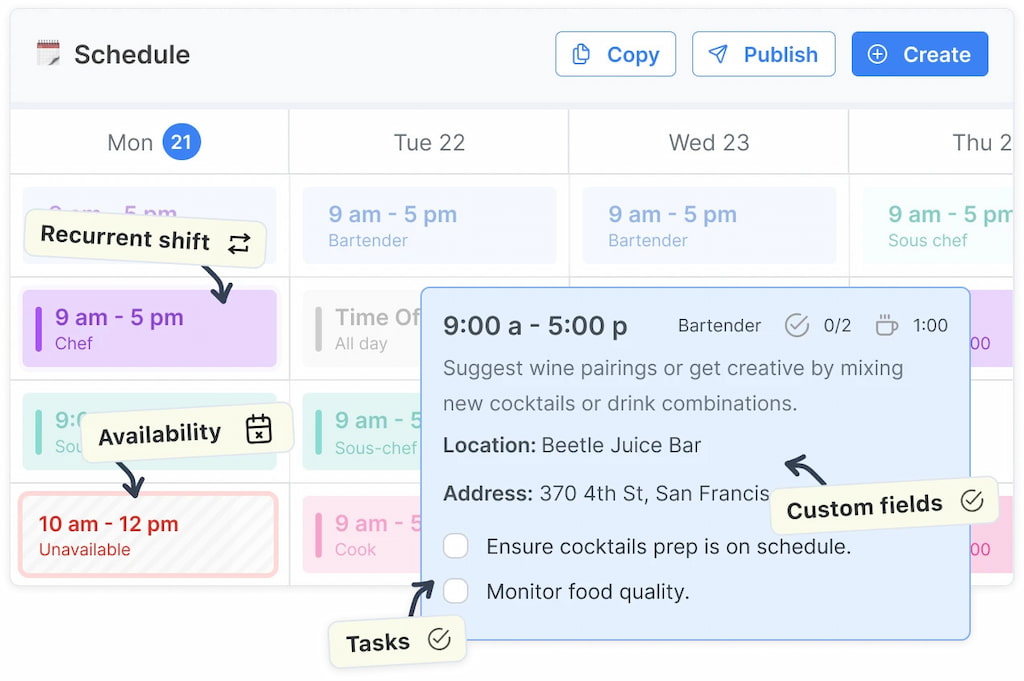
Task: Click the Copy icon on the Copy button
Action: coord(582,53)
